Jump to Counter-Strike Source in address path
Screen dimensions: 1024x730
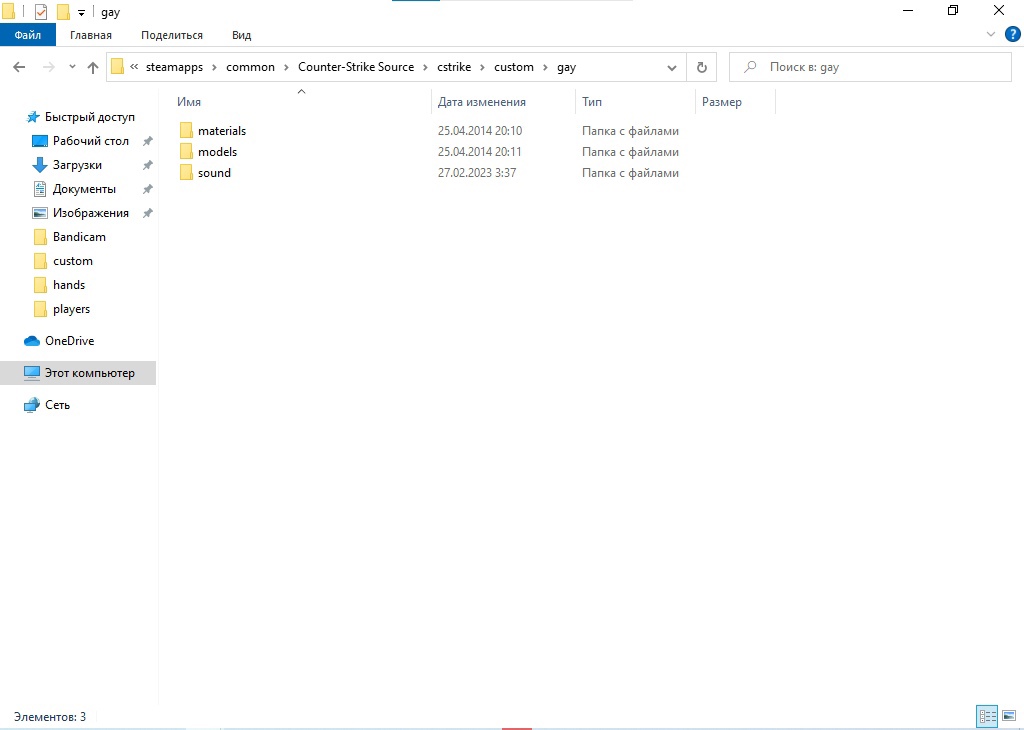[356, 67]
